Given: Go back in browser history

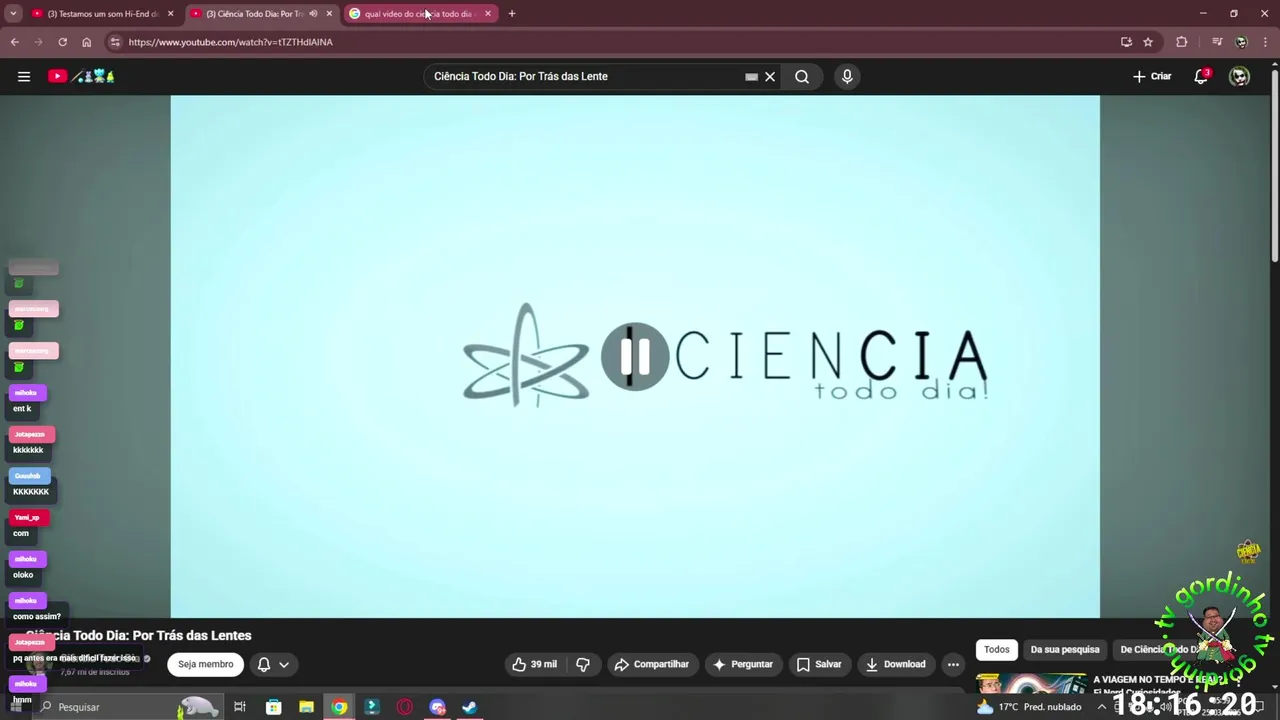Looking at the screenshot, I should [14, 42].
